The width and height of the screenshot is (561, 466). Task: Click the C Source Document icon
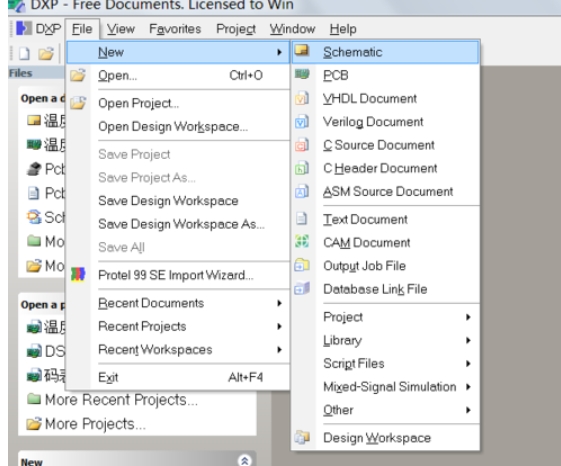click(x=302, y=145)
